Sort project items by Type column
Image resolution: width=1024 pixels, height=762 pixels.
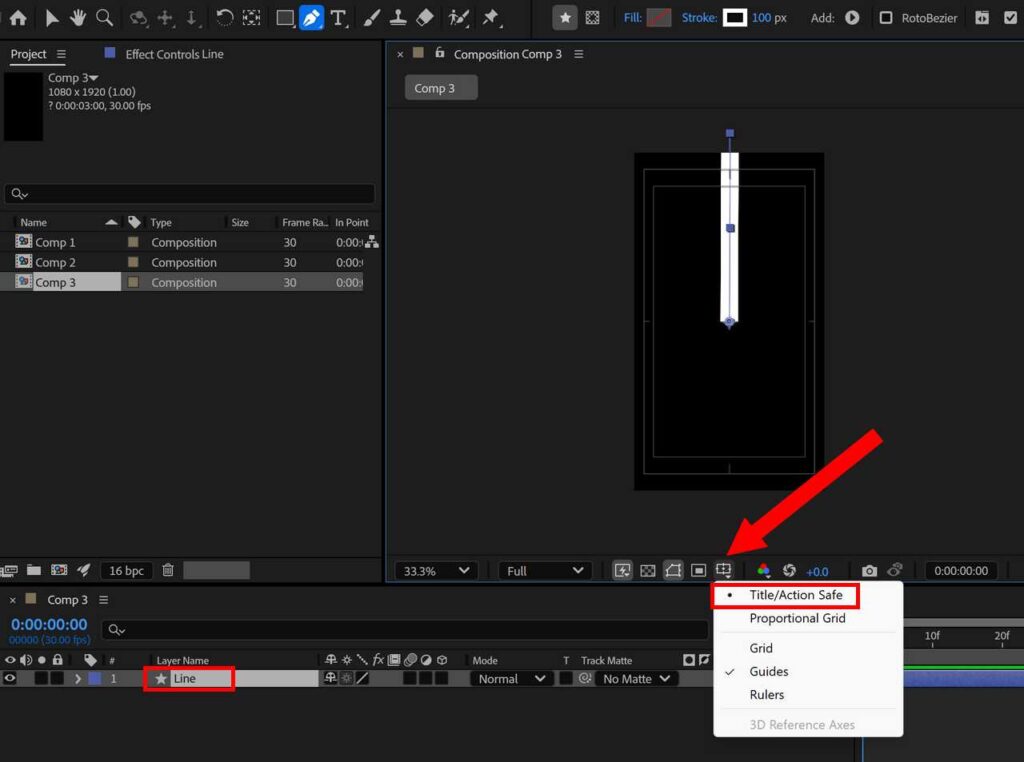coord(161,223)
